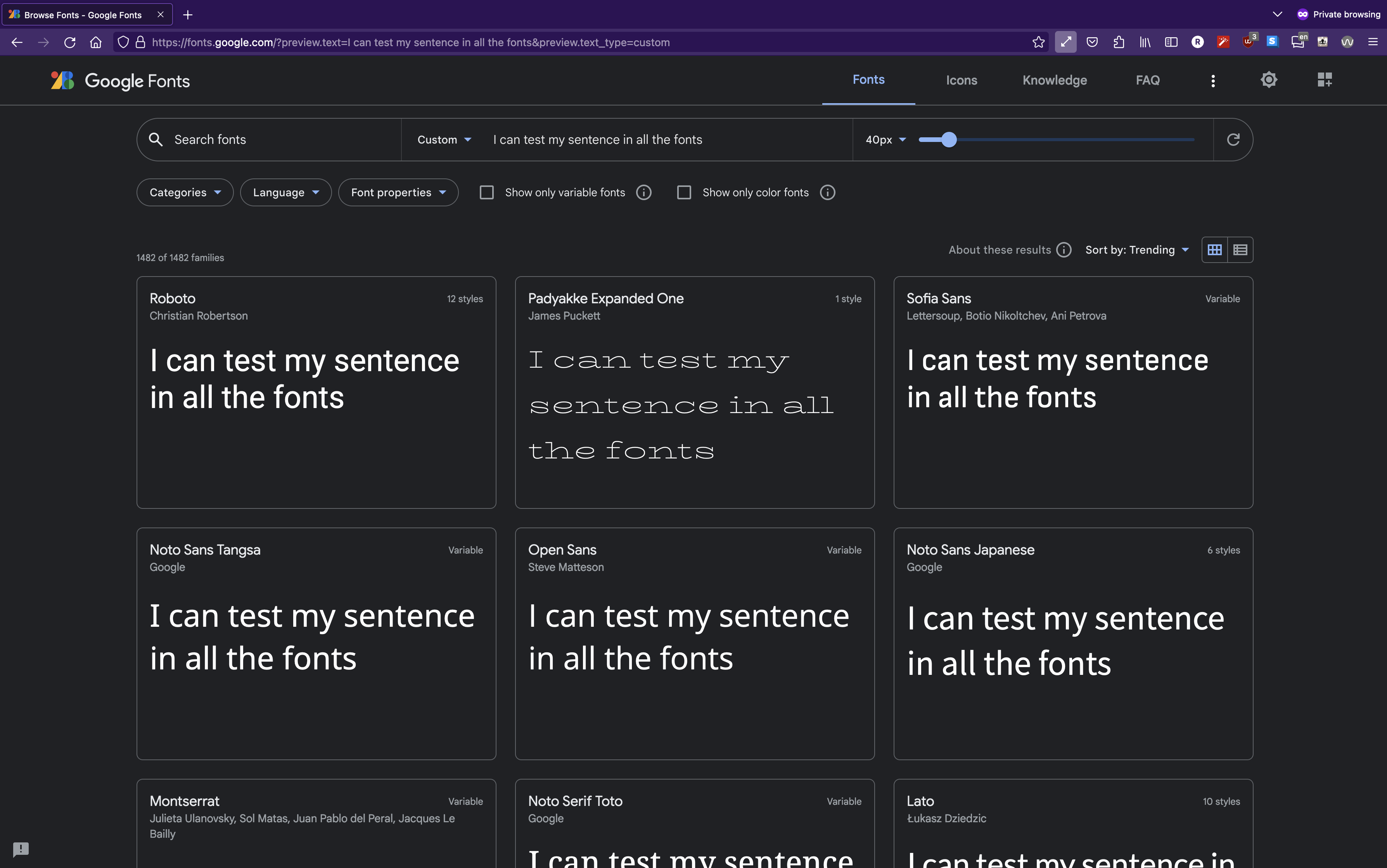
Task: Switch to the Knowledge tab
Action: pos(1054,80)
